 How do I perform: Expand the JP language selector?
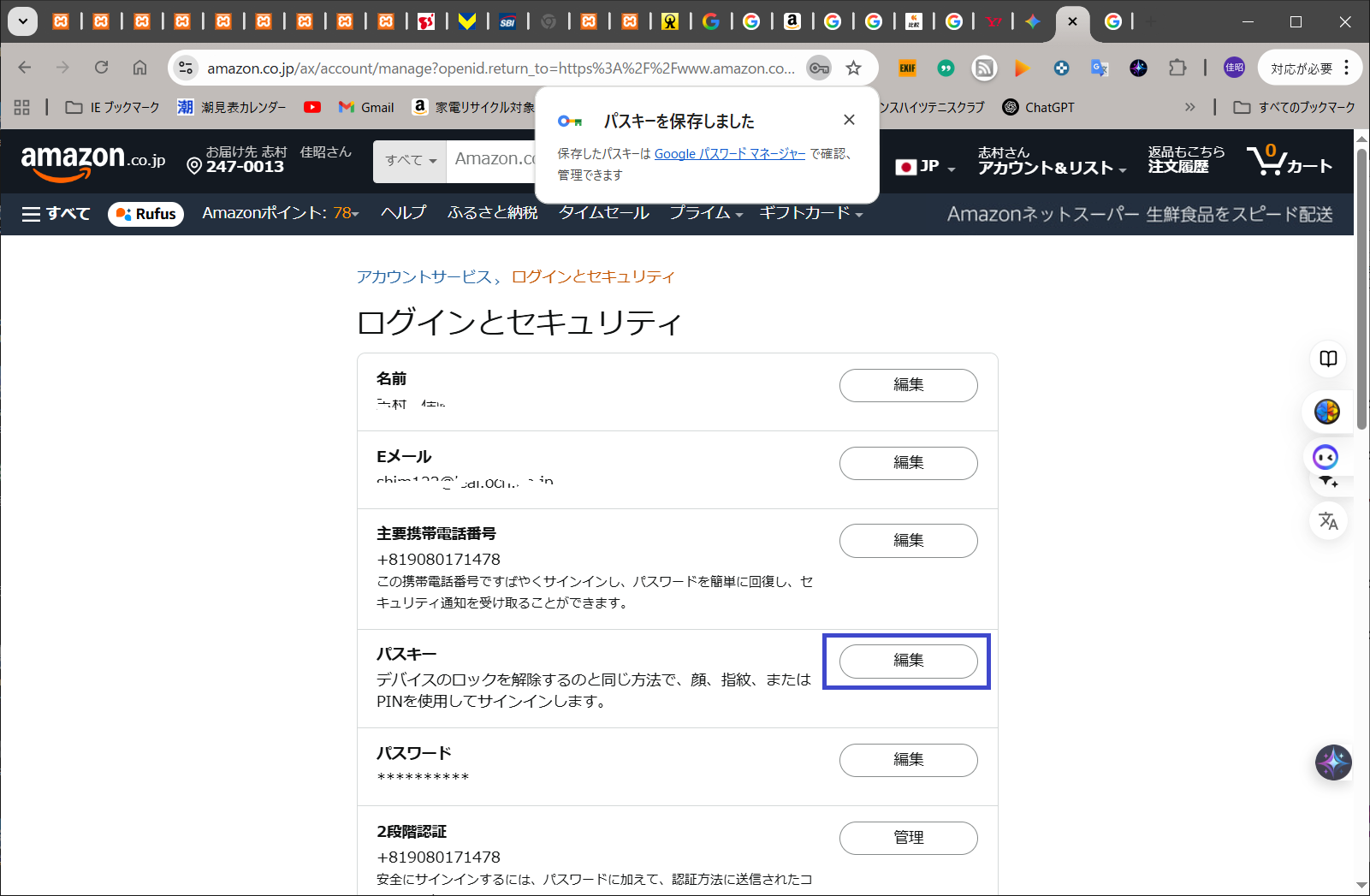pyautogui.click(x=925, y=167)
